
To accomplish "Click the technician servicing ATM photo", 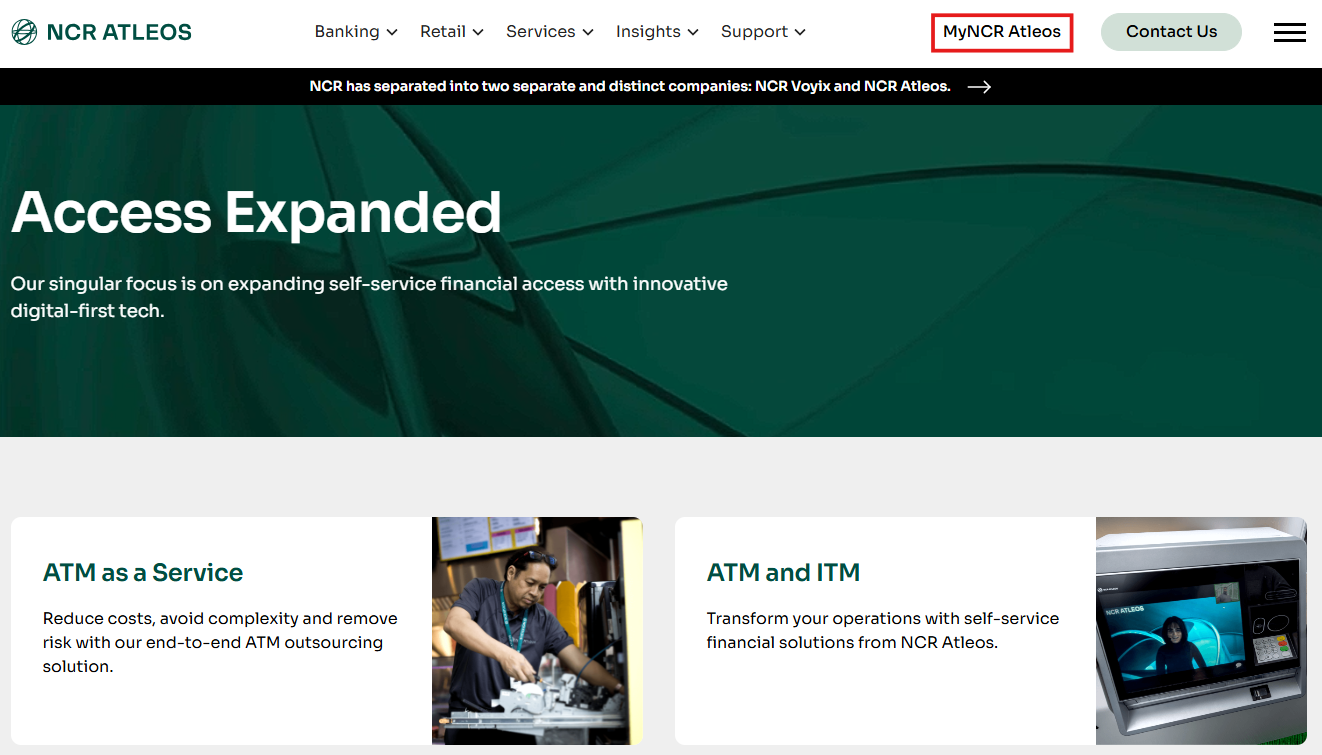I will 537,631.
